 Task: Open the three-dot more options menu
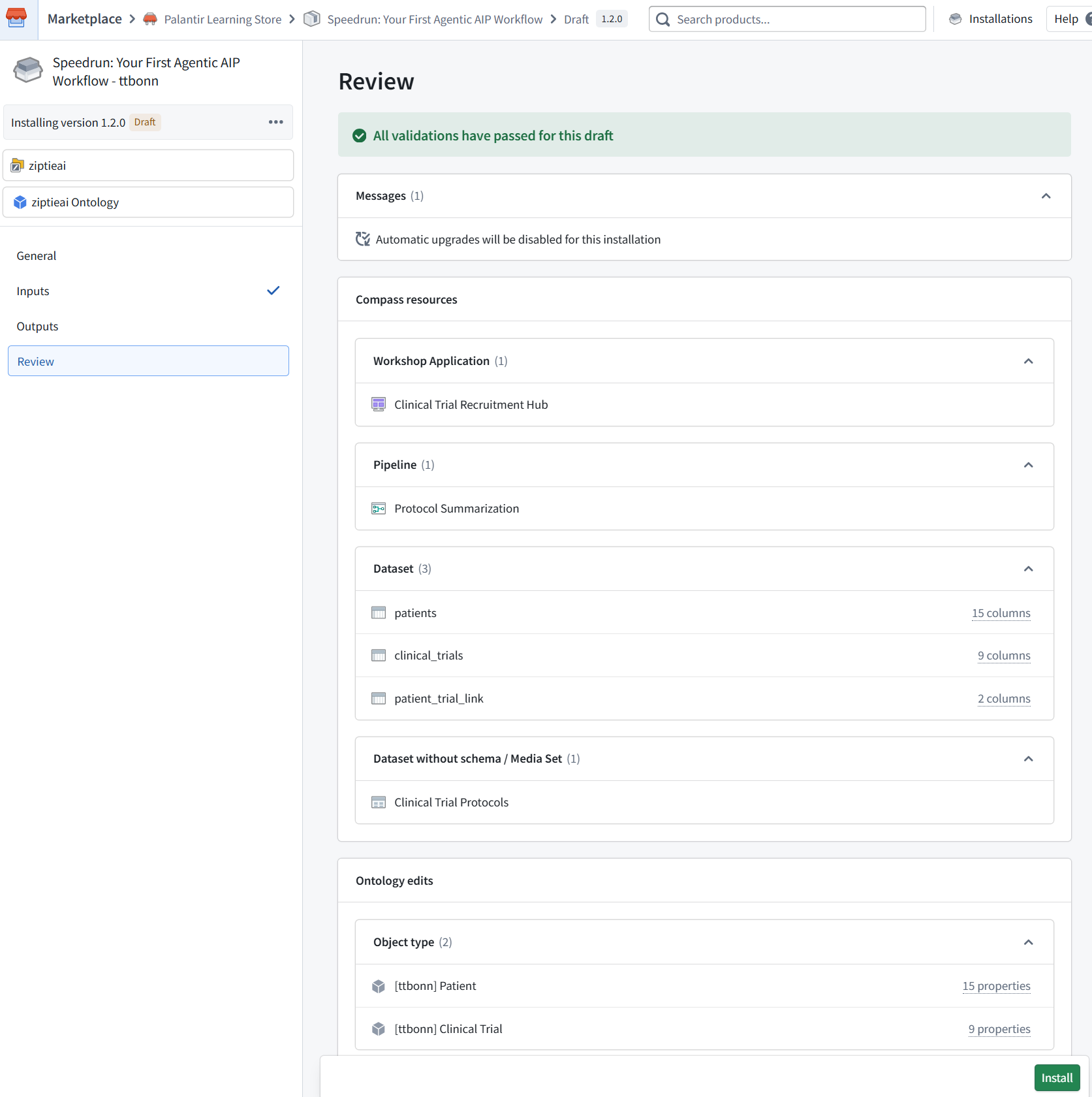click(x=276, y=122)
